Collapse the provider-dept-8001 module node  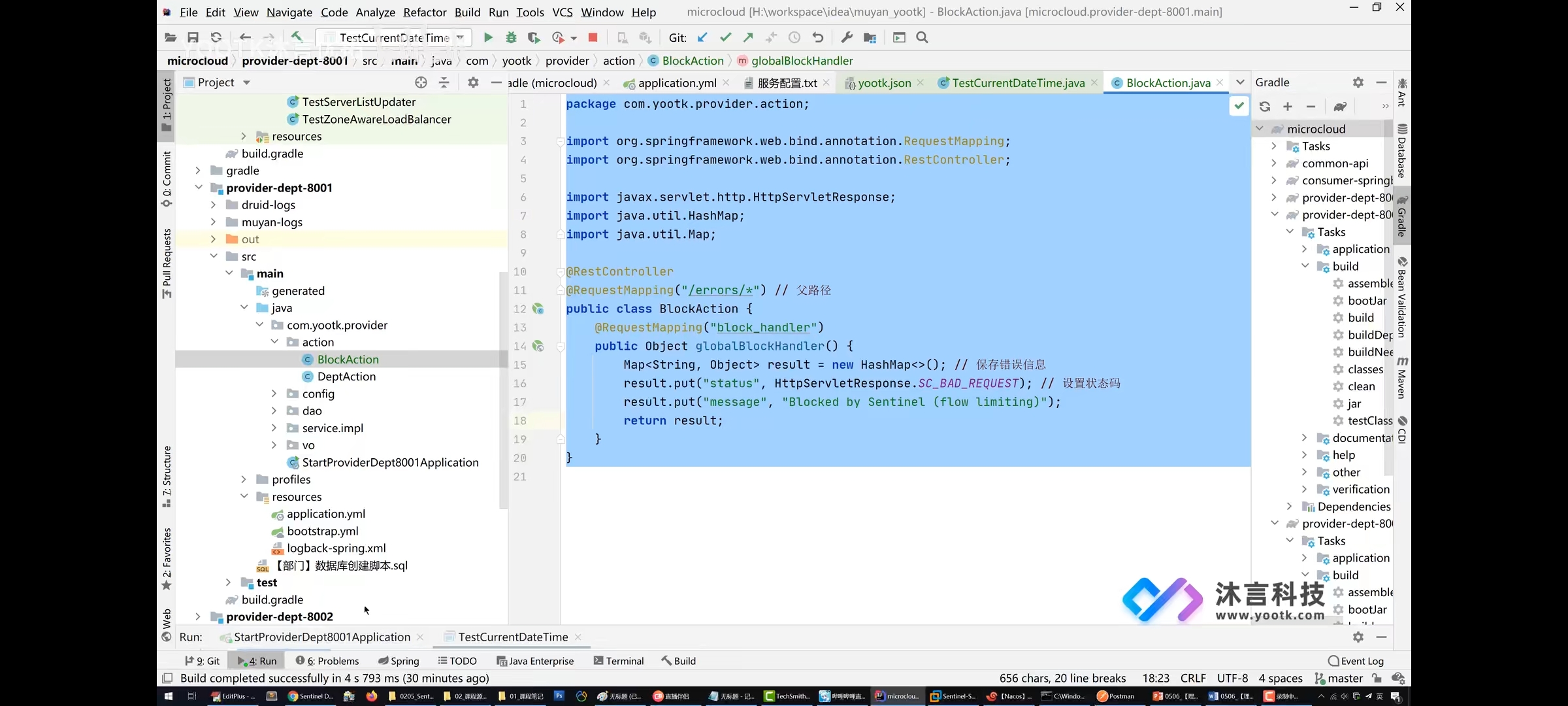(198, 188)
